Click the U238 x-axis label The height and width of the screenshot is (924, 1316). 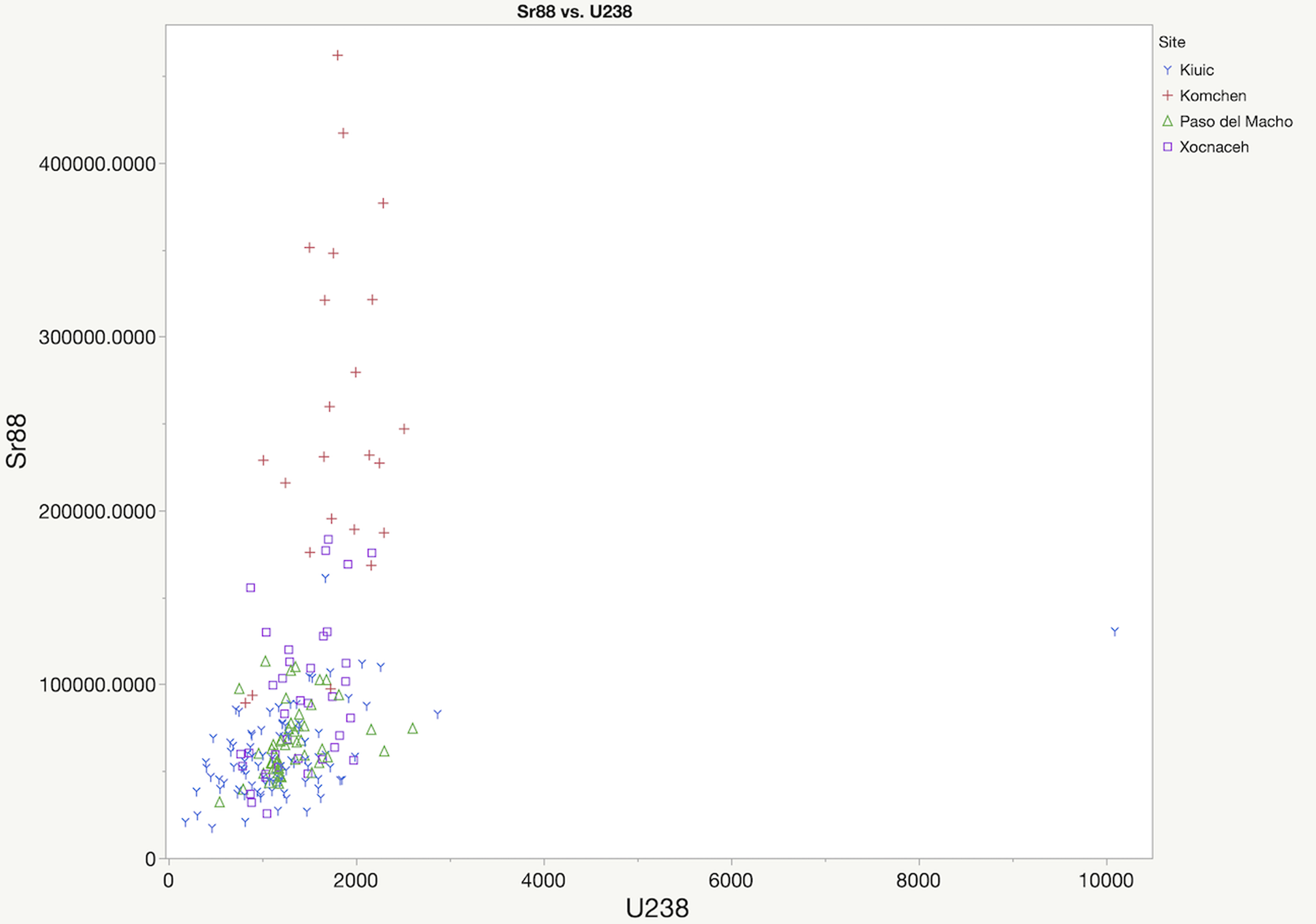[657, 908]
